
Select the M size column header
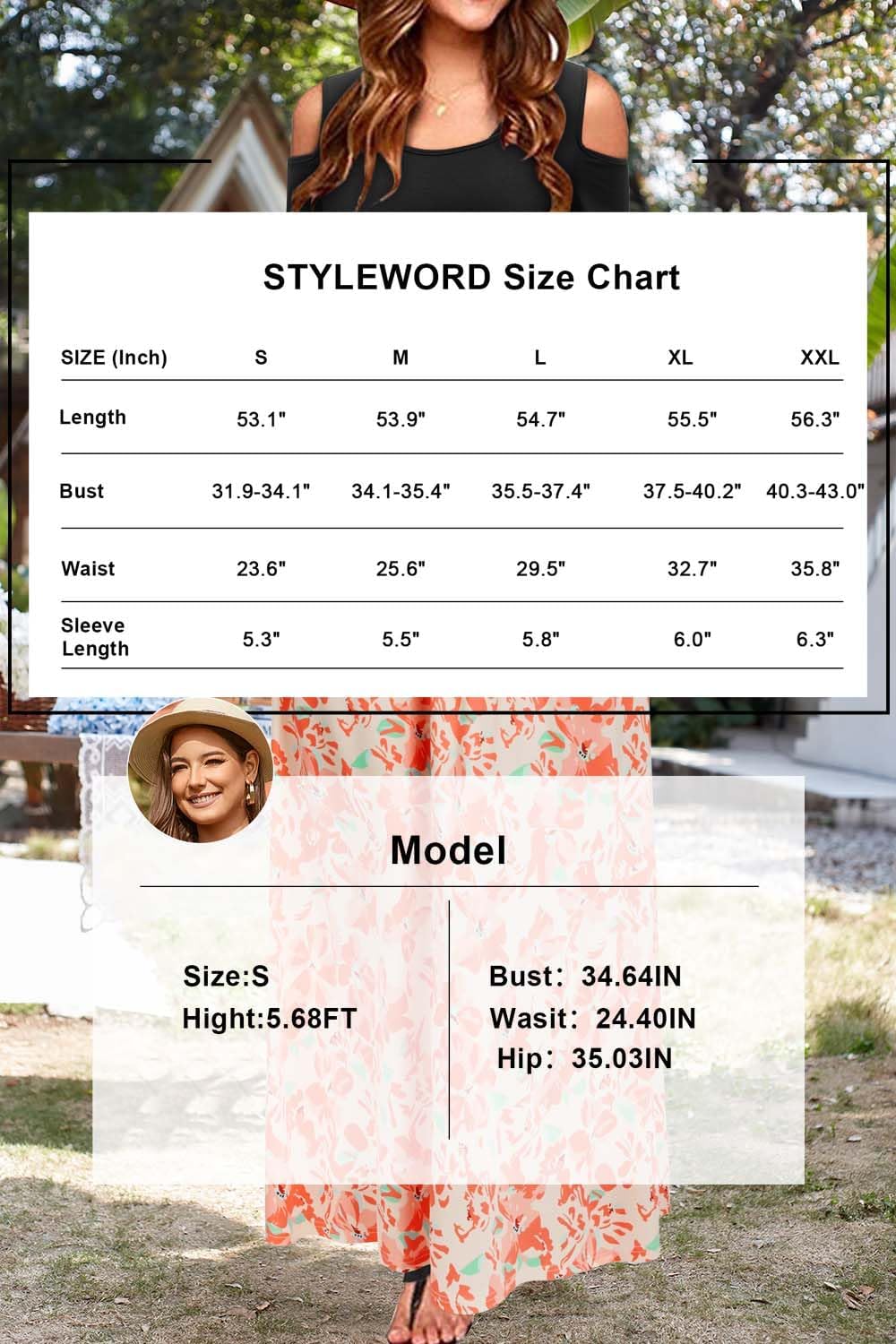[401, 358]
